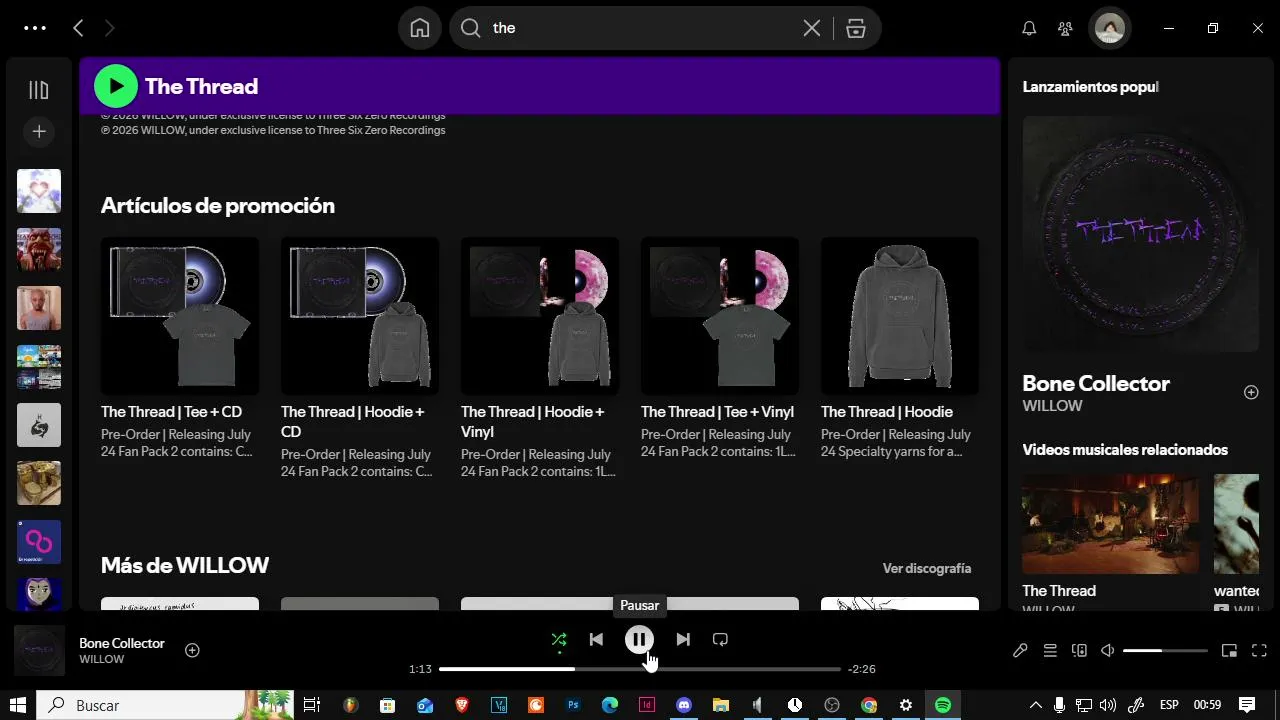Open the Browse icon in search bar

855,28
